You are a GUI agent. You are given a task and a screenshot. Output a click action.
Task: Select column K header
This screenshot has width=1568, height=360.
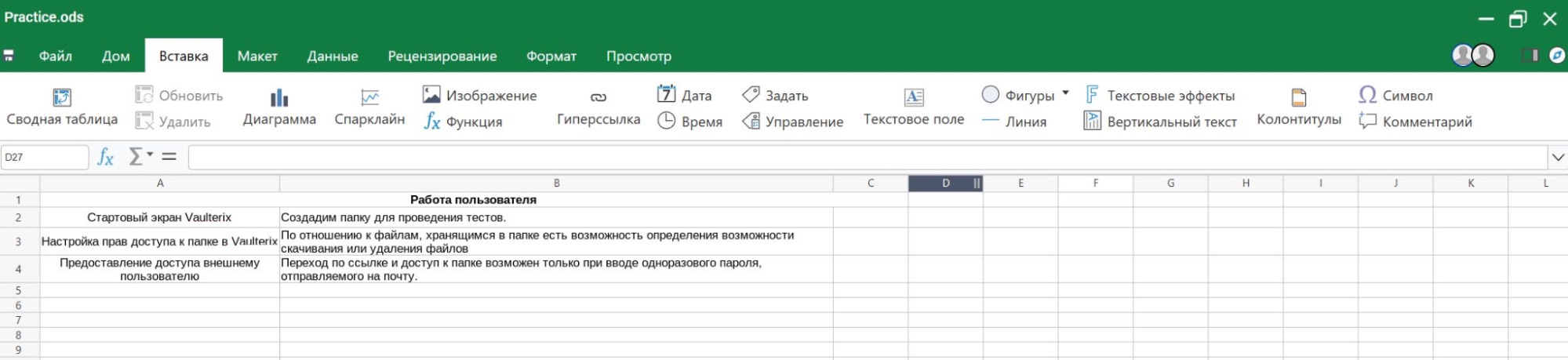[1471, 184]
